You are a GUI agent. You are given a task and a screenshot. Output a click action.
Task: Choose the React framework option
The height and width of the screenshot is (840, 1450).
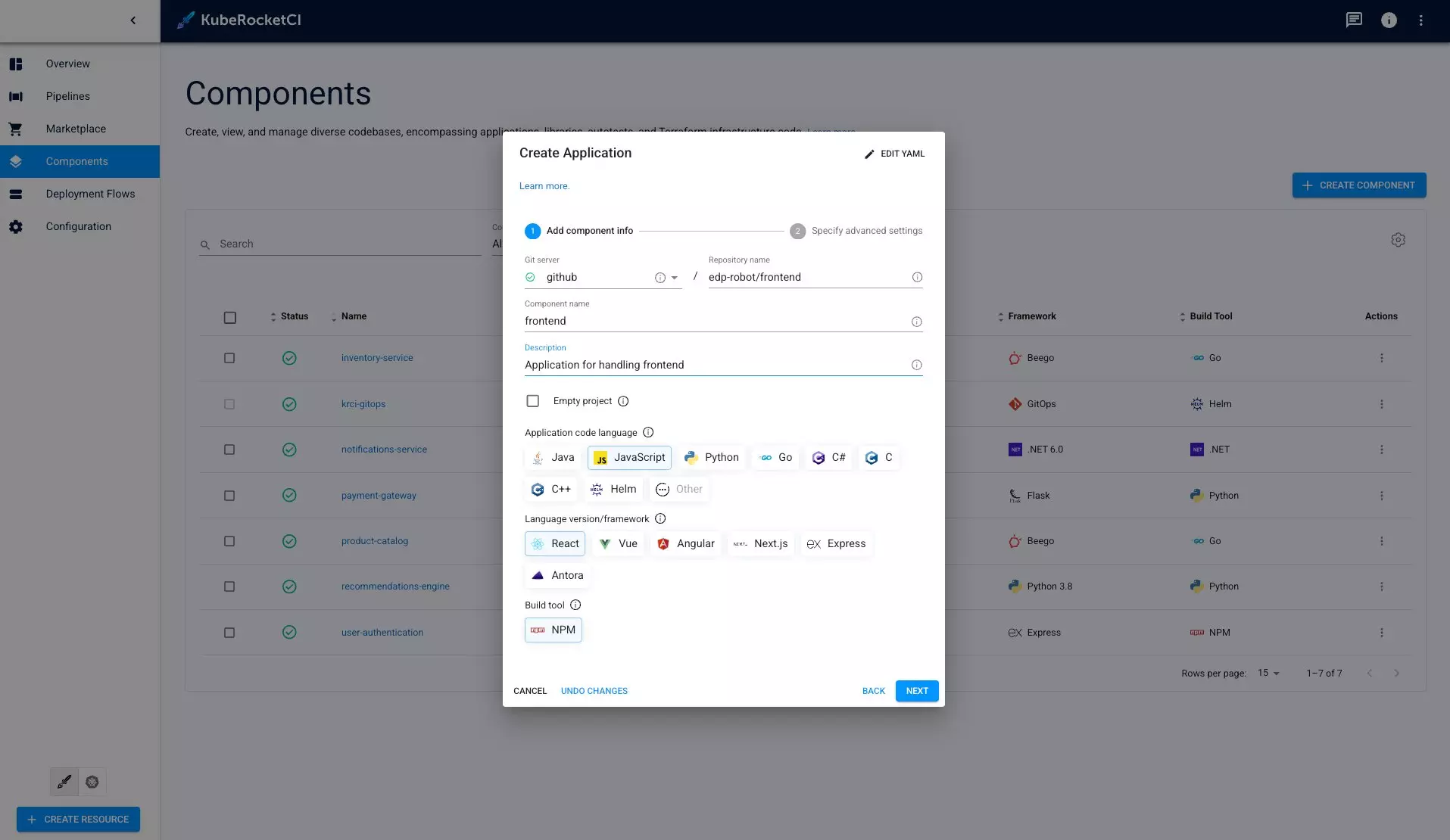click(555, 544)
